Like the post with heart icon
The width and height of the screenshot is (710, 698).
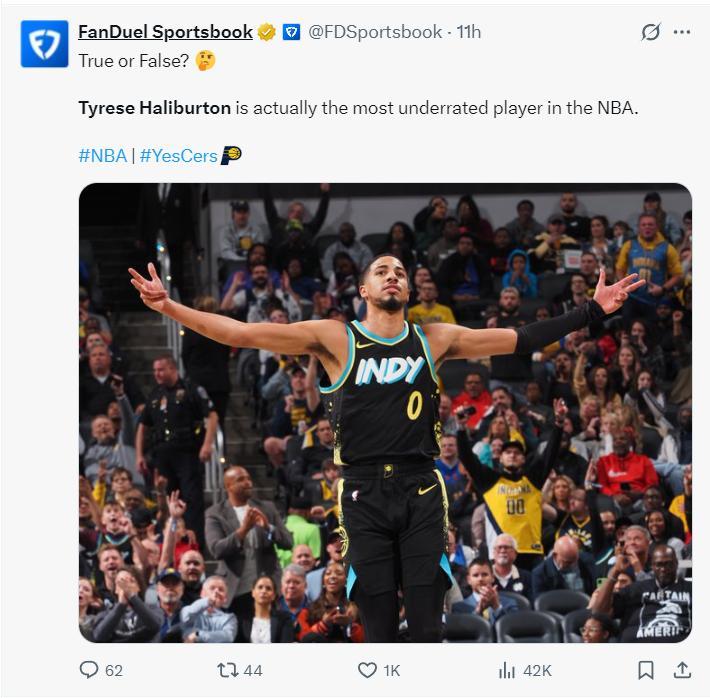point(367,670)
